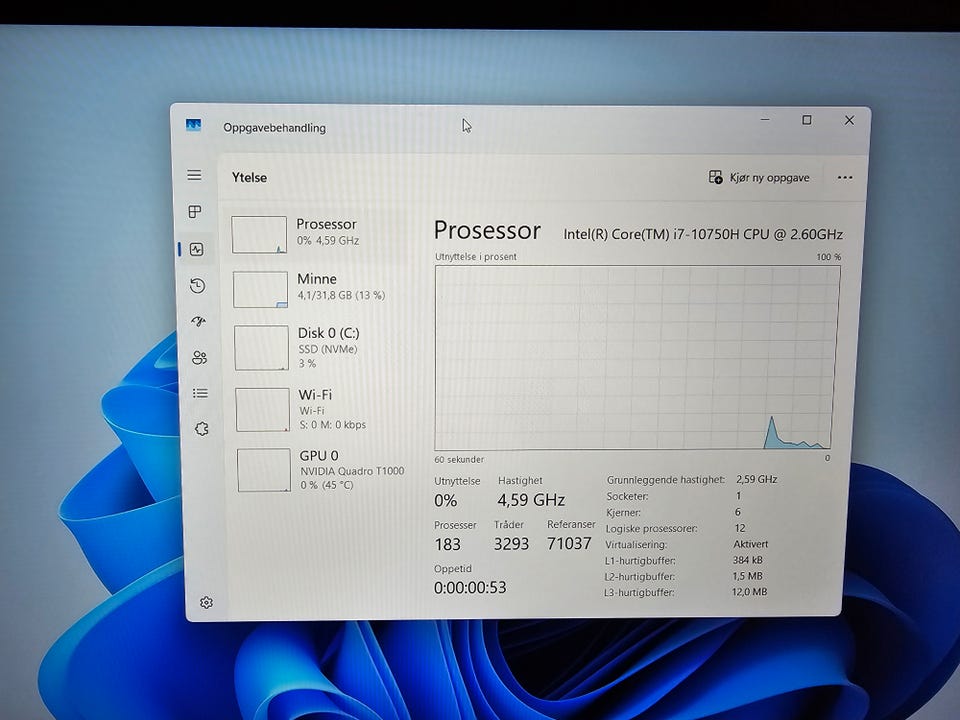Click the Utnyttelse 0% value
The image size is (960, 720).
(446, 501)
